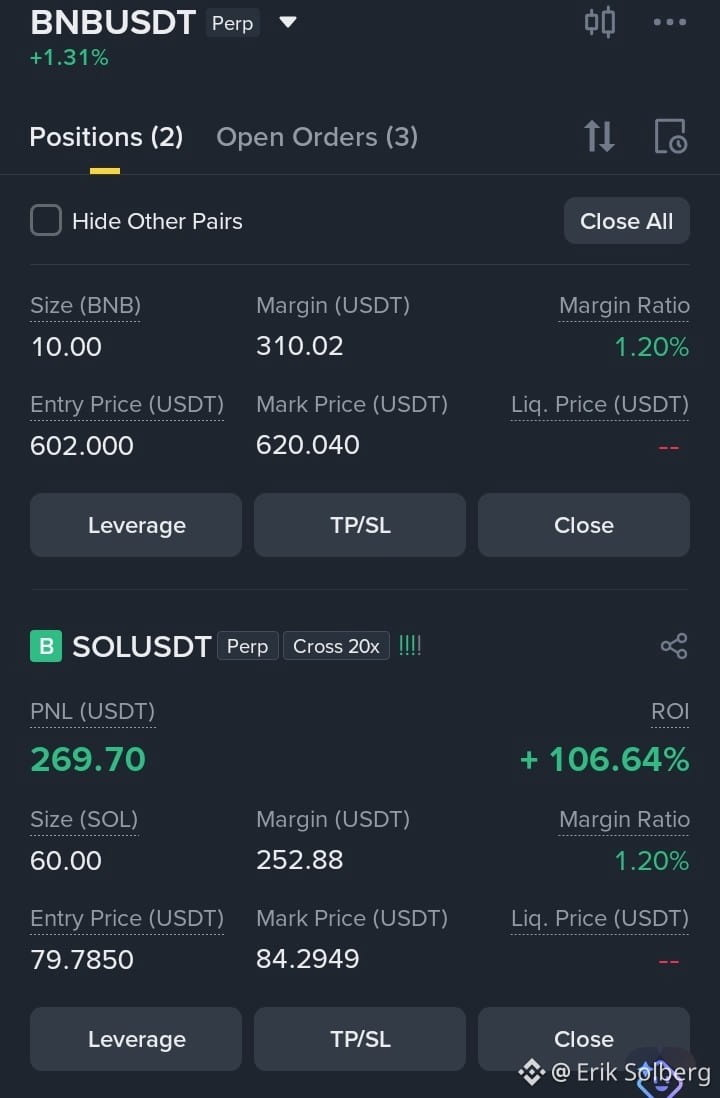720x1098 pixels.
Task: Expand the BNBUSDT pair selector dropdown arrow
Action: click(x=288, y=22)
